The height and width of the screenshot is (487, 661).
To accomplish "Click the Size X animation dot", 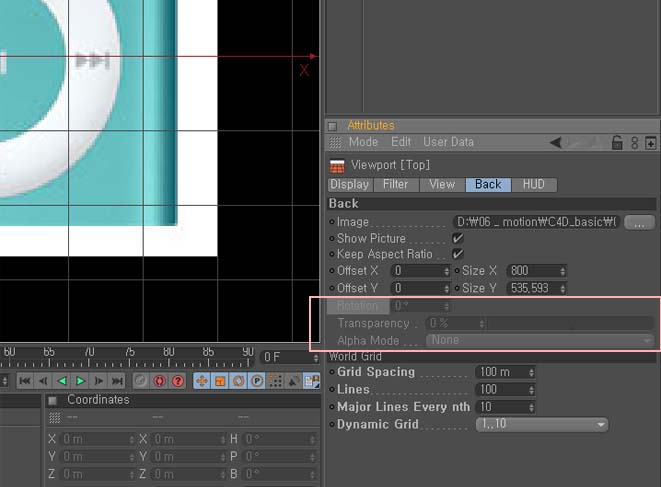I will point(457,271).
